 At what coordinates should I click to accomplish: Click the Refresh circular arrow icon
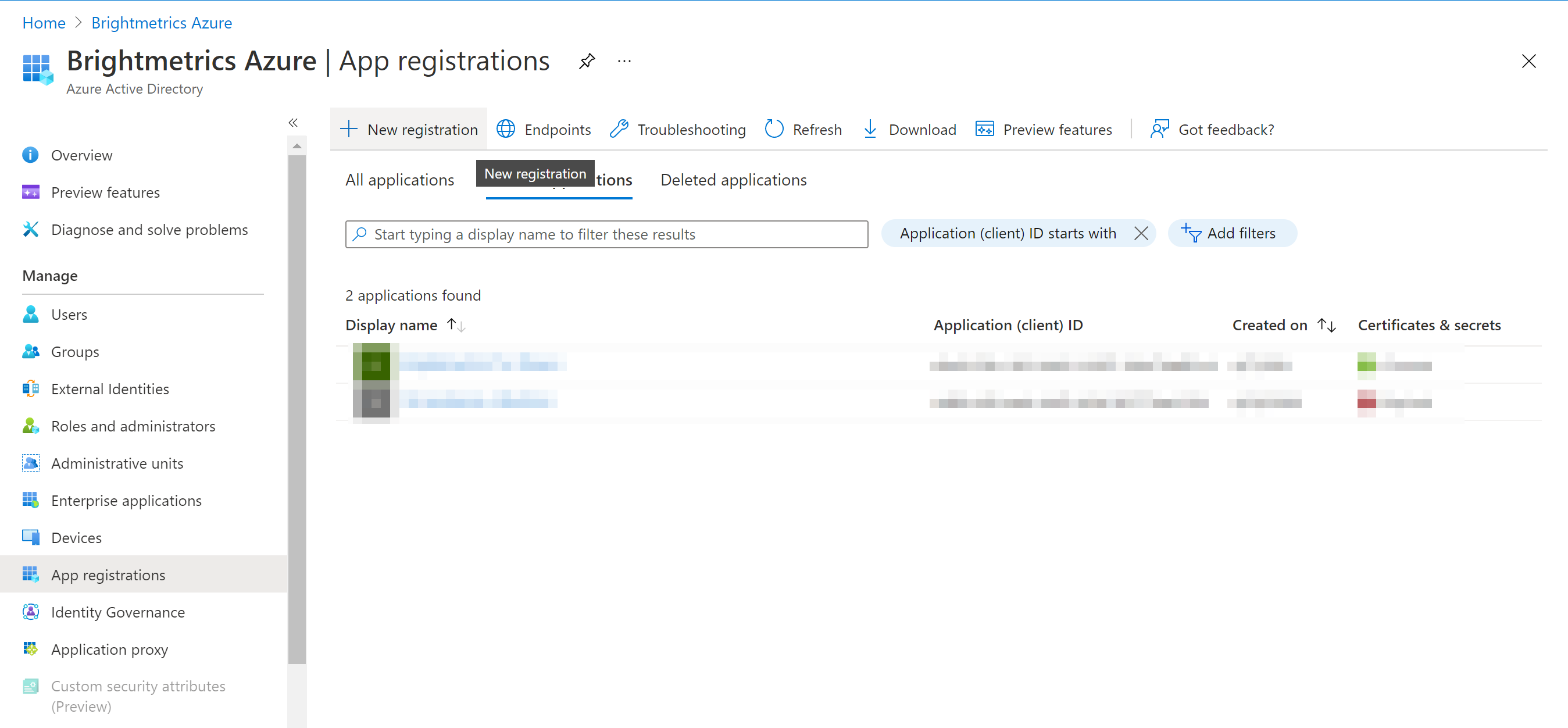point(774,129)
